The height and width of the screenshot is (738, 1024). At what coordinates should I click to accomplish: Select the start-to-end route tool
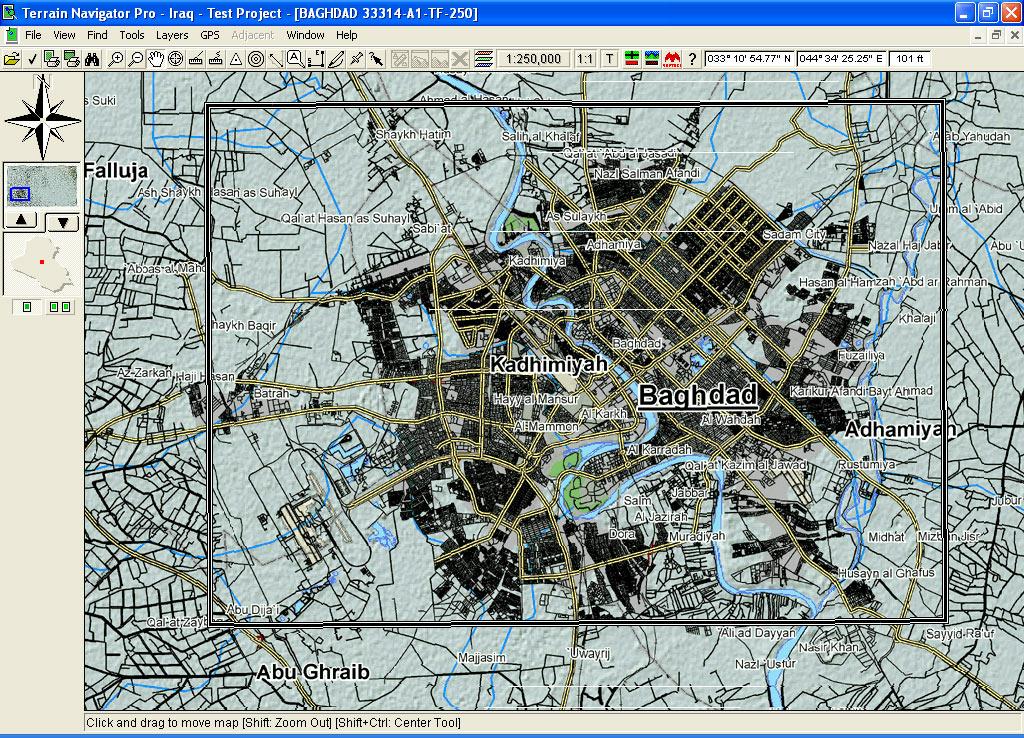316,59
